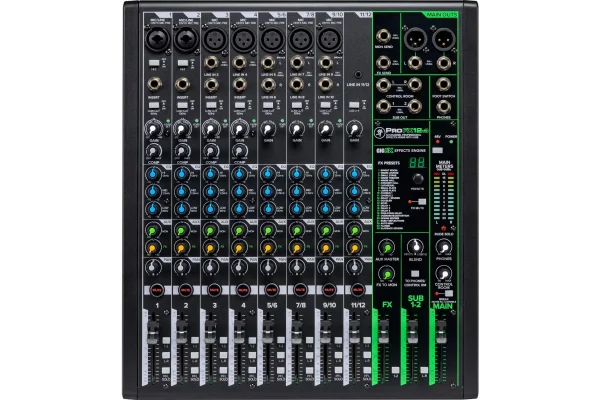Click the CONTROL ROOM level knob

pyautogui.click(x=444, y=274)
